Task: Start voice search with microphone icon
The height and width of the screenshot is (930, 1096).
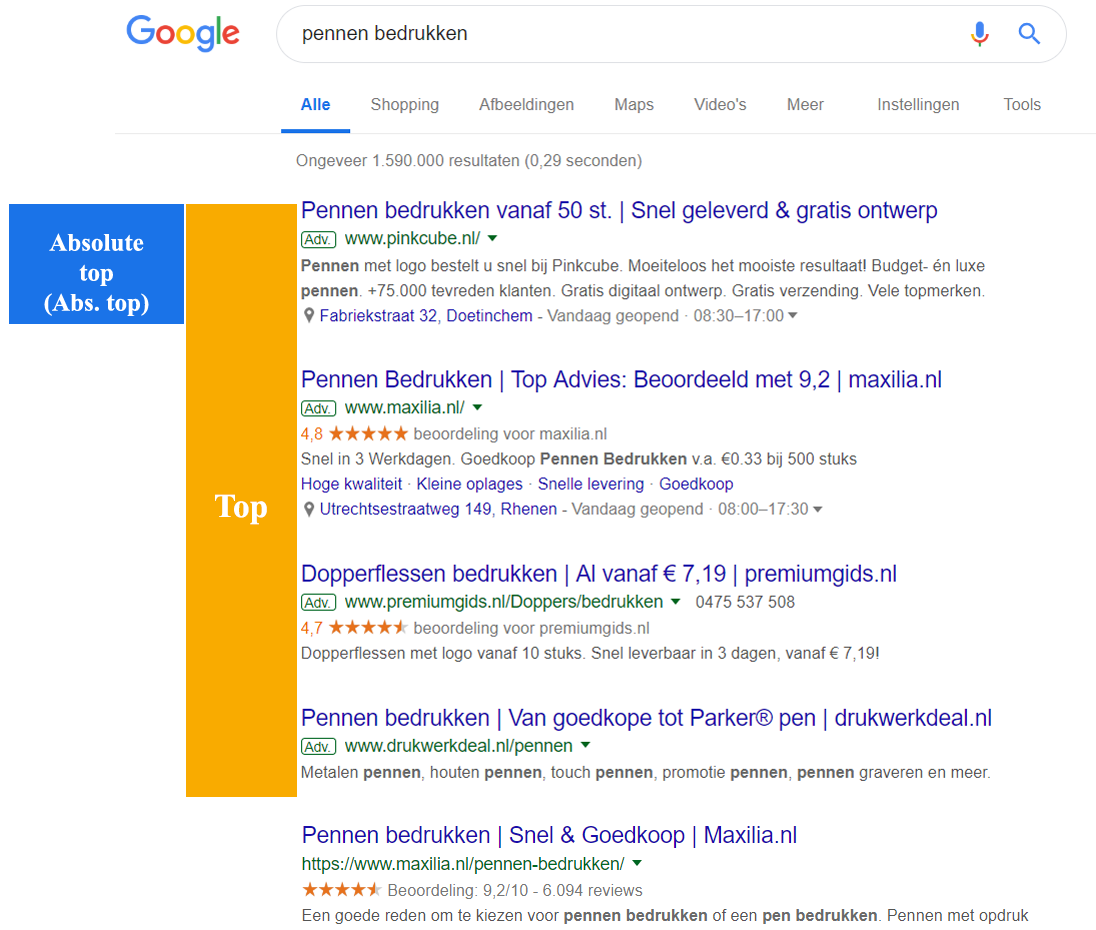Action: tap(980, 34)
